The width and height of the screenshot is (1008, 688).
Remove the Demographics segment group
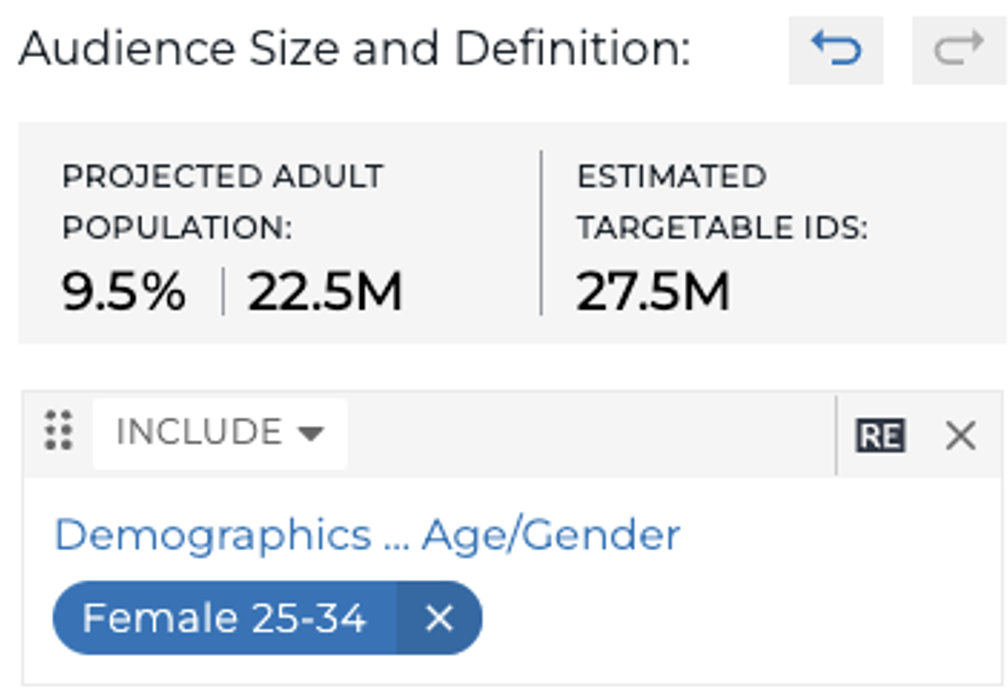[x=961, y=435]
